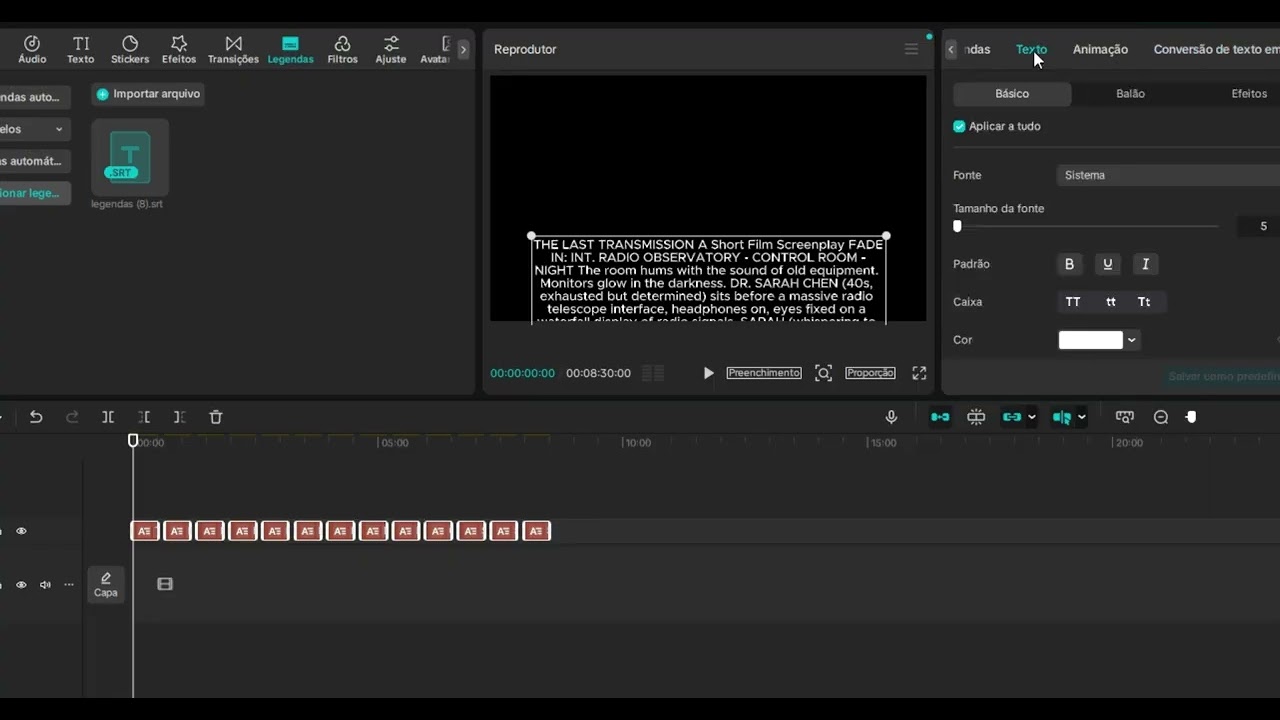
Task: Delete selected clip with trash icon
Action: [215, 417]
